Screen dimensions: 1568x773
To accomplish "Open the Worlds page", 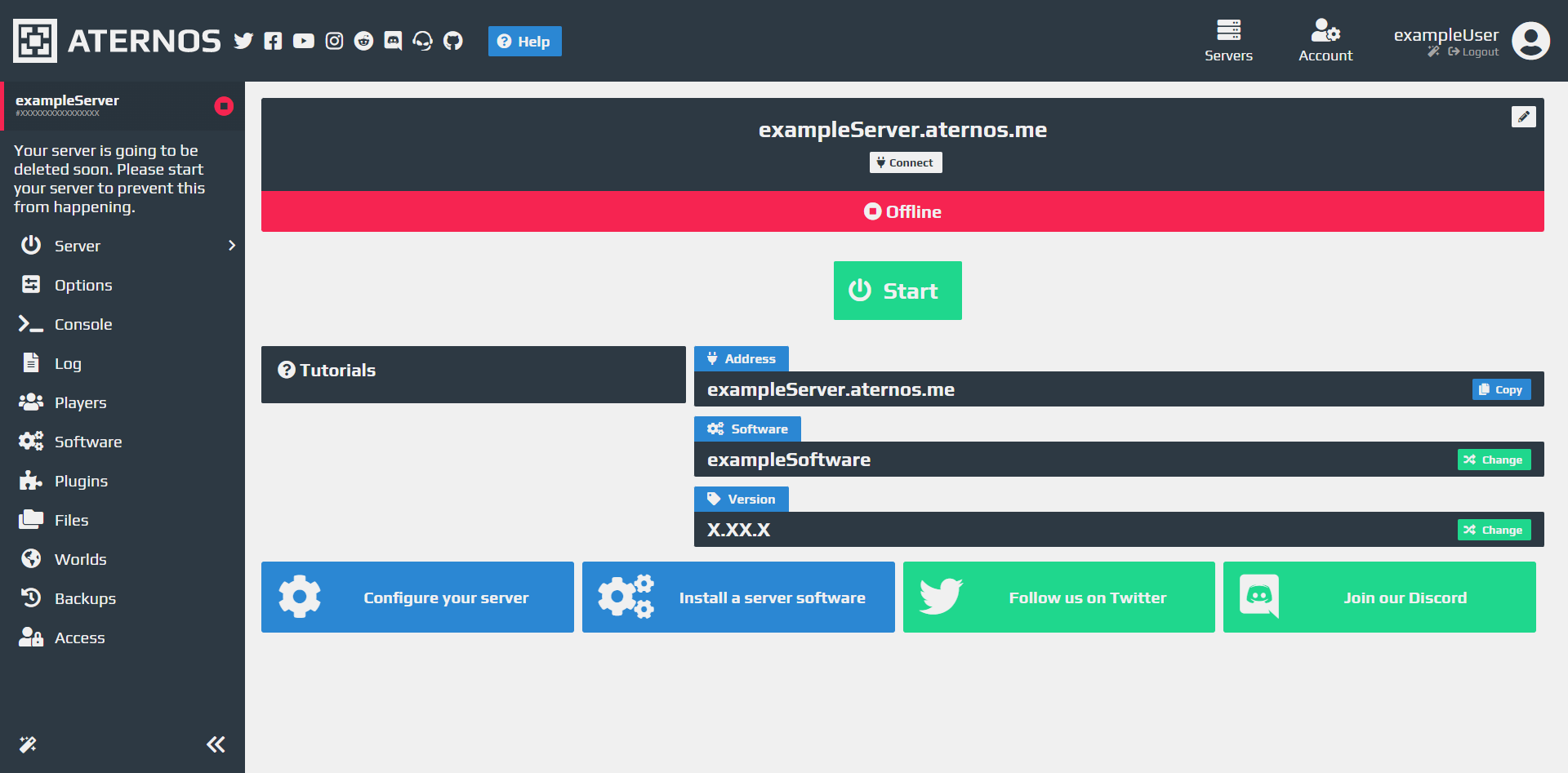I will [x=122, y=559].
